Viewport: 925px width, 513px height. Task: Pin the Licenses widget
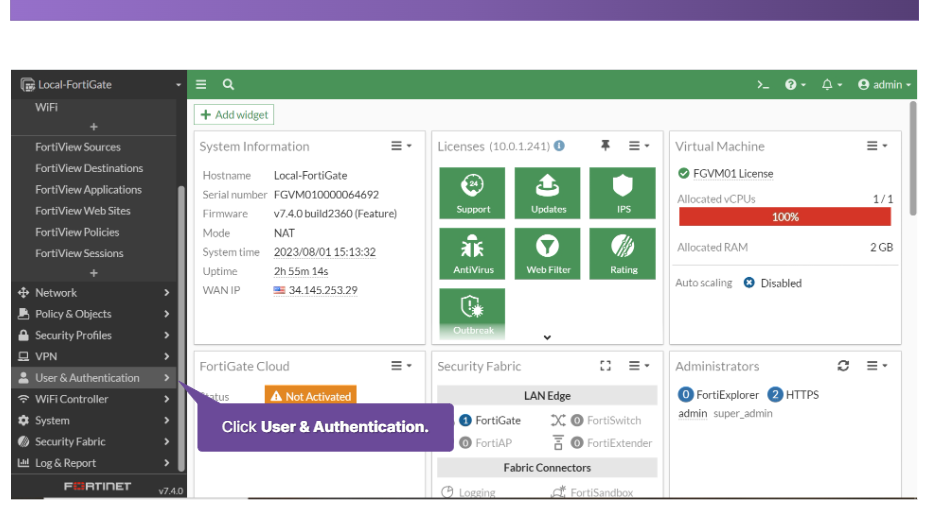coord(605,145)
